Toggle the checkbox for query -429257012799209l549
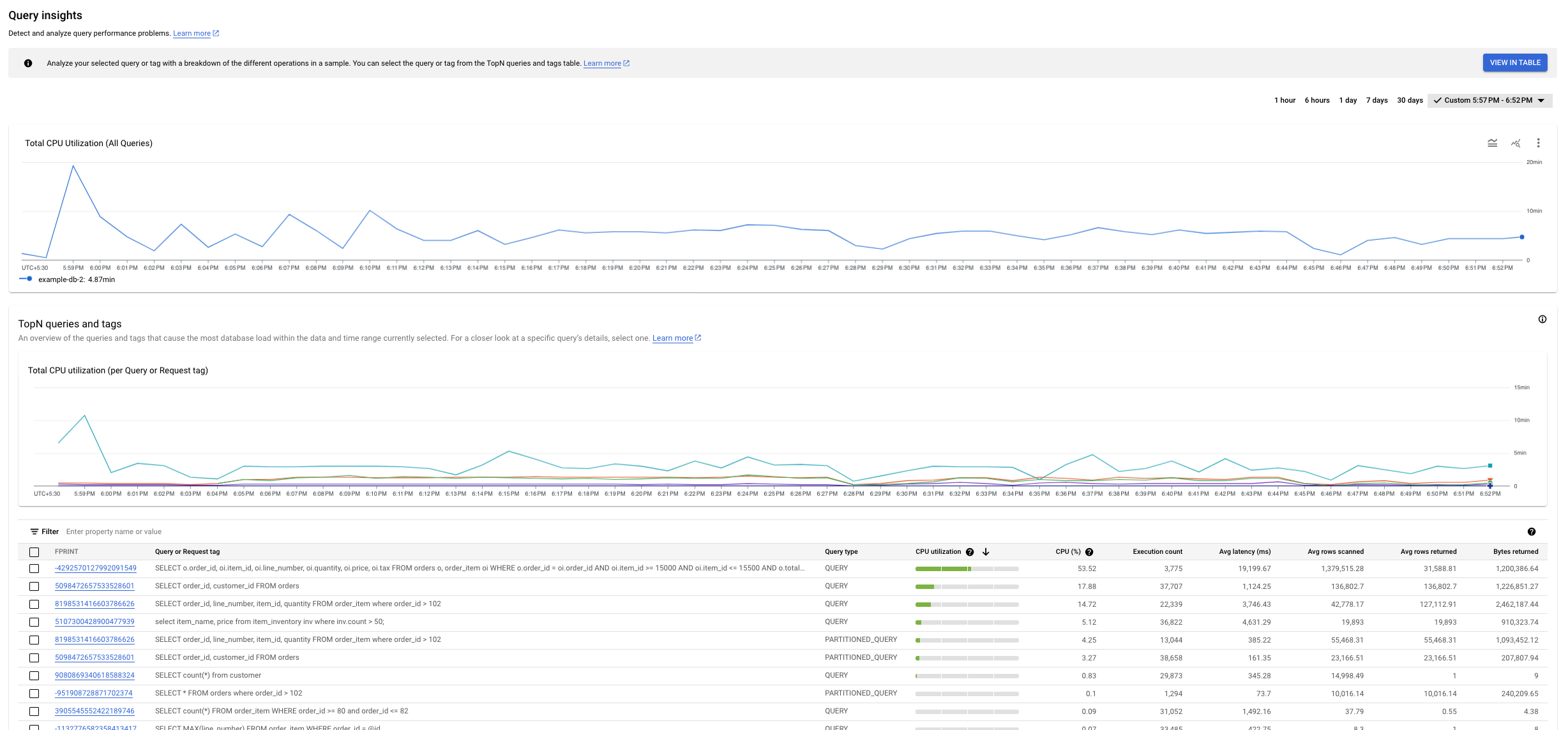Image resolution: width=1568 pixels, height=730 pixels. tap(32, 568)
